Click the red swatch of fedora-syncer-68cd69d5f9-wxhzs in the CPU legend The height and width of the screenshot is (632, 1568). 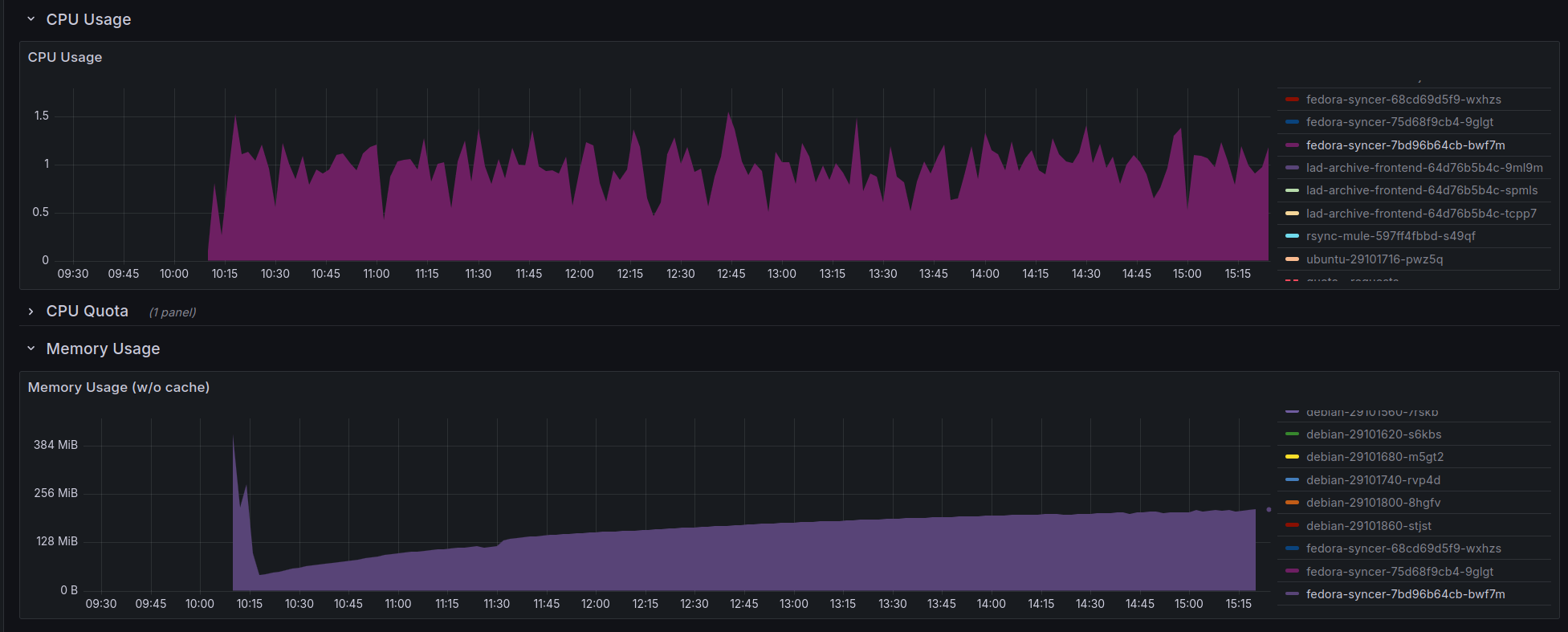pos(1292,100)
